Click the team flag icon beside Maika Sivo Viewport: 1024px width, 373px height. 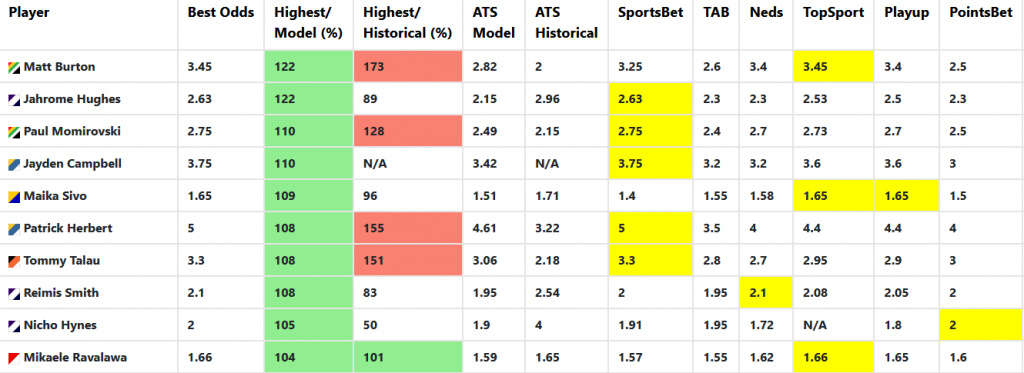point(14,196)
